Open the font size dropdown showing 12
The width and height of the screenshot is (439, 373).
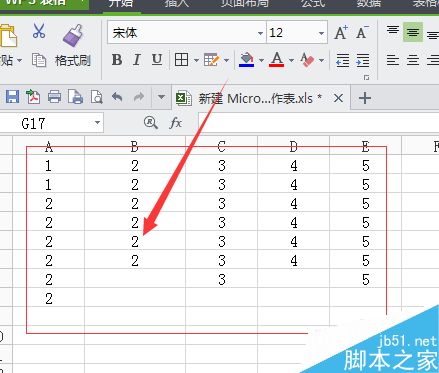pyautogui.click(x=321, y=33)
